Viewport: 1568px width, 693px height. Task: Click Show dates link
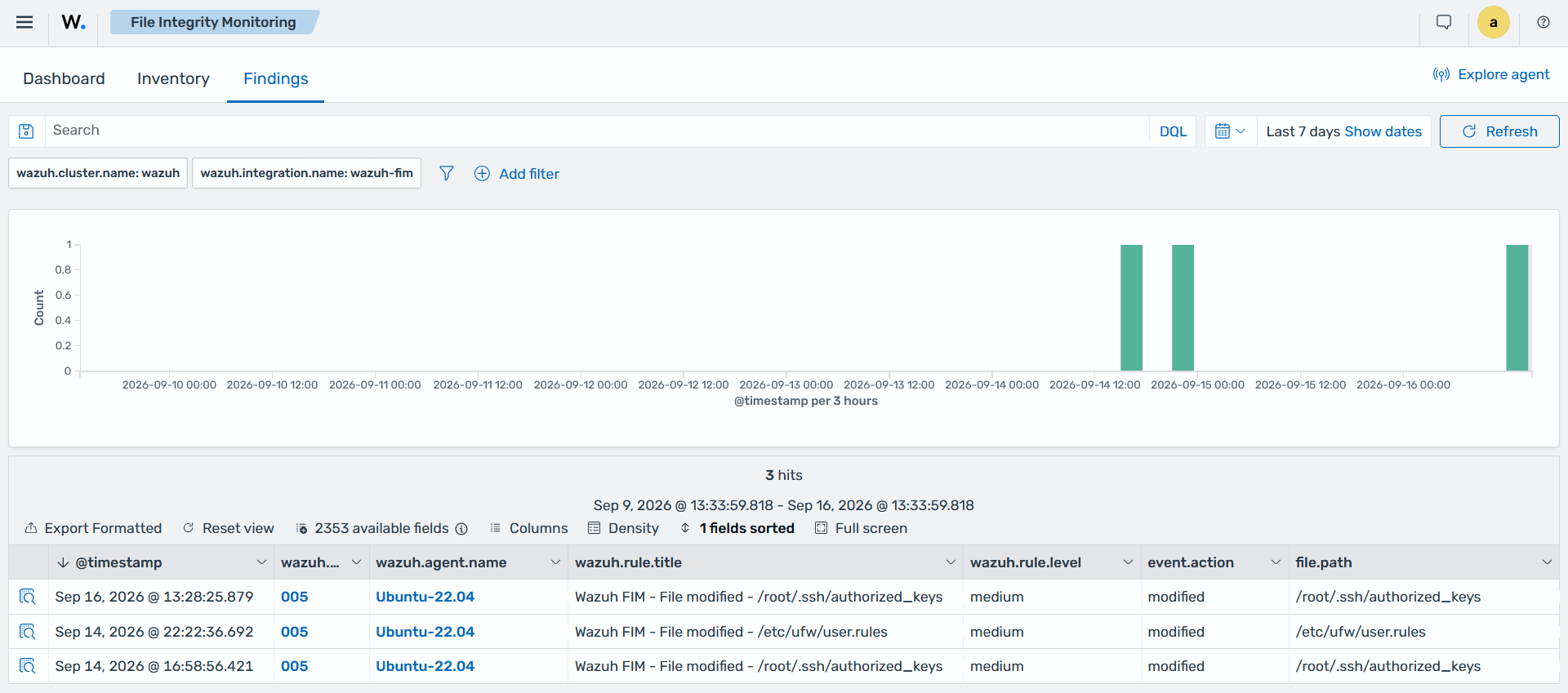click(x=1383, y=131)
